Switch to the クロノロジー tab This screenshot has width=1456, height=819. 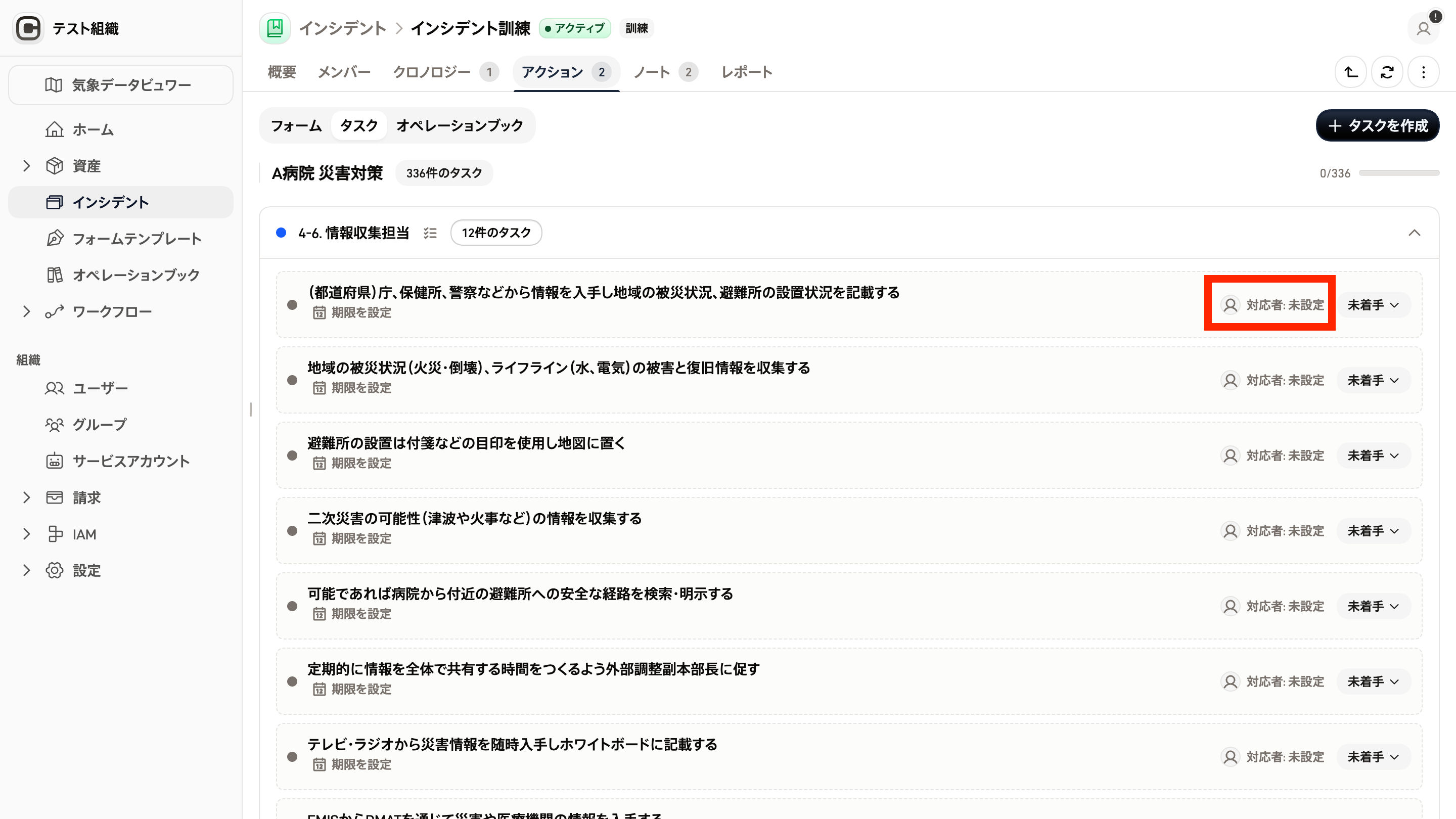[x=445, y=72]
